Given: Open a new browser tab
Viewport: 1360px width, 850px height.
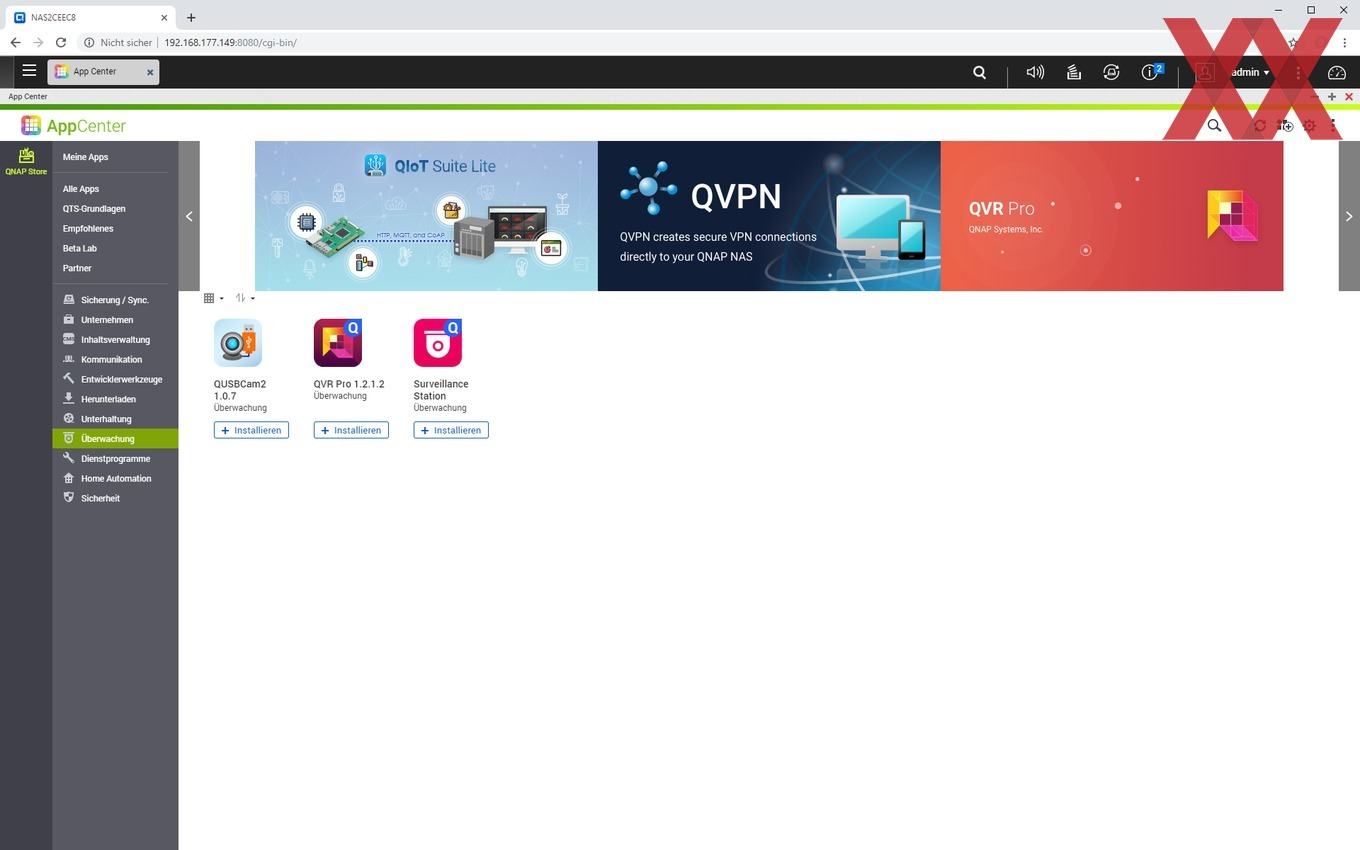Looking at the screenshot, I should pos(191,17).
